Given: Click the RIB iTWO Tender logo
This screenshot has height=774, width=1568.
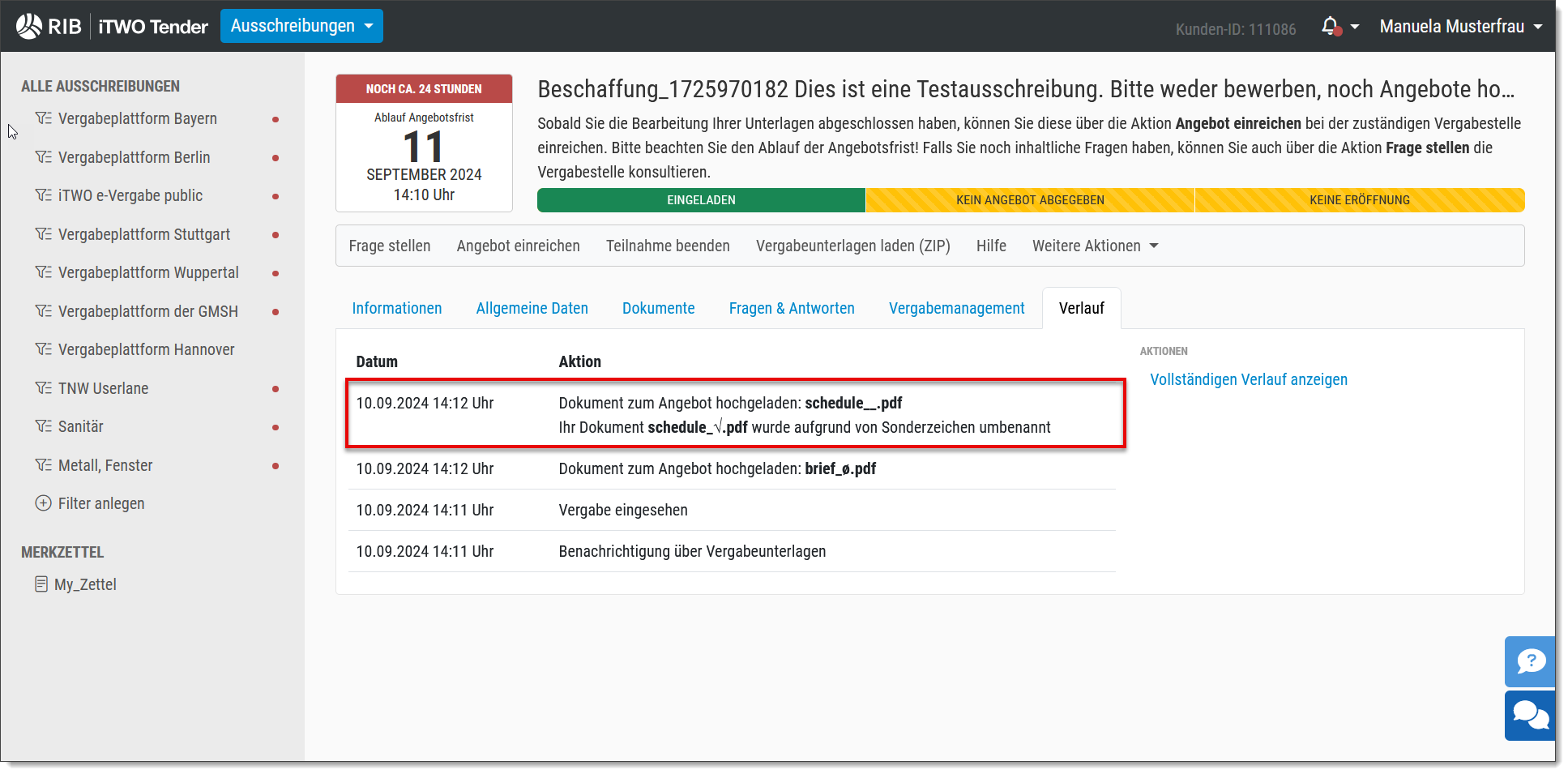Looking at the screenshot, I should point(112,26).
